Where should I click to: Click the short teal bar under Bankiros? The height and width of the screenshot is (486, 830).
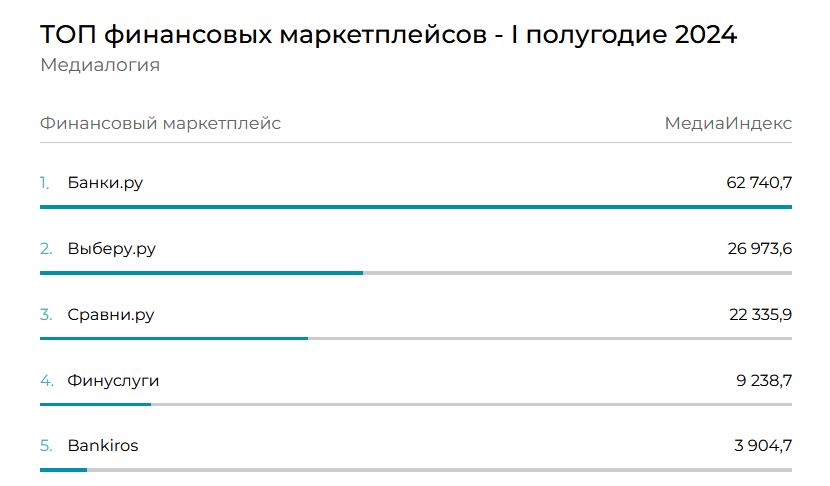pos(63,469)
